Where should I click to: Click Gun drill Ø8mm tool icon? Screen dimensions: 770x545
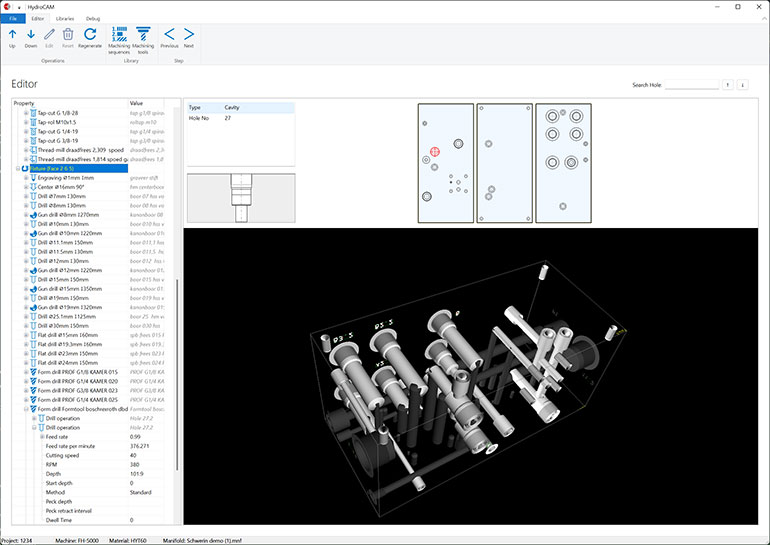click(x=33, y=215)
